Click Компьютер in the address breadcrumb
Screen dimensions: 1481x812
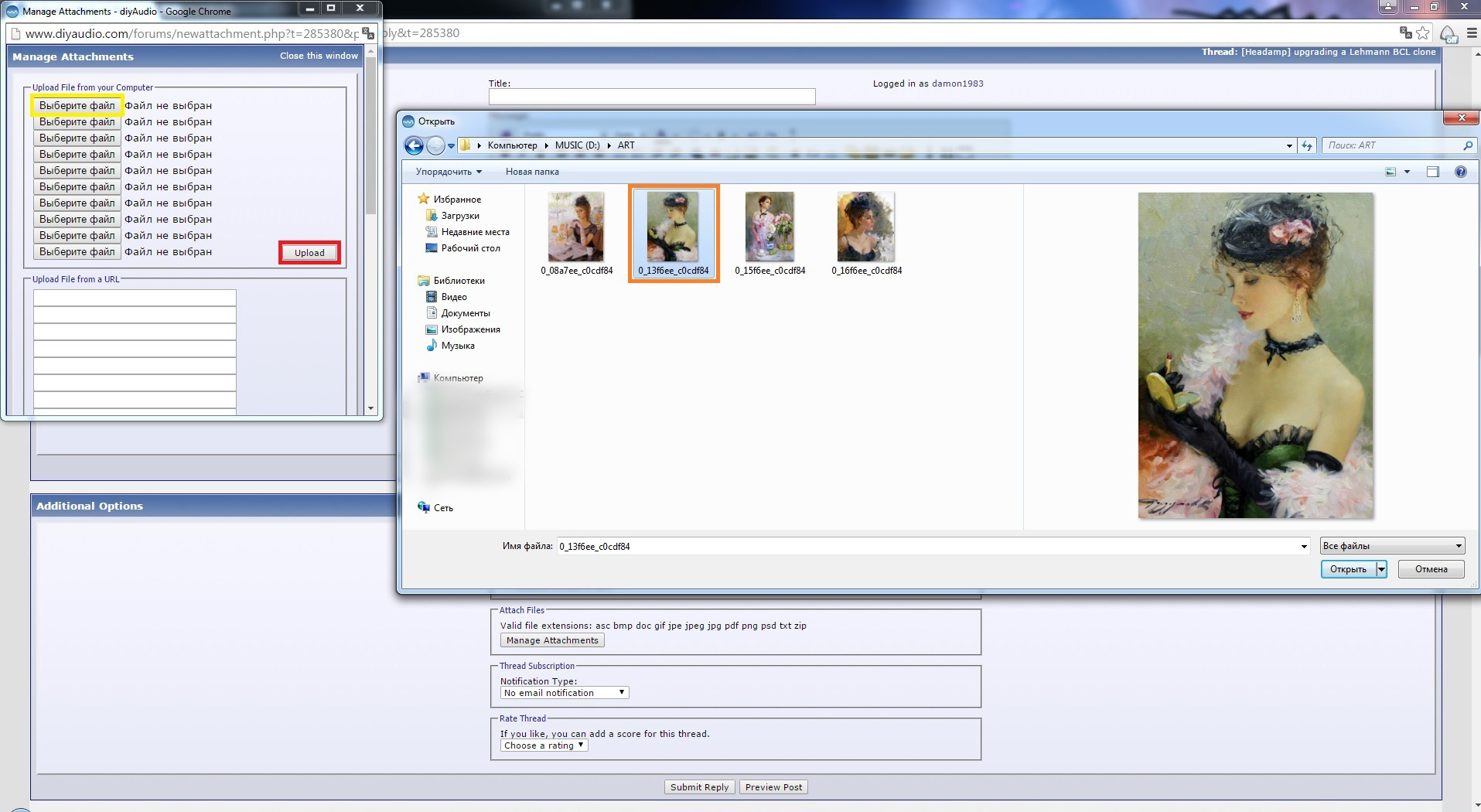[512, 145]
